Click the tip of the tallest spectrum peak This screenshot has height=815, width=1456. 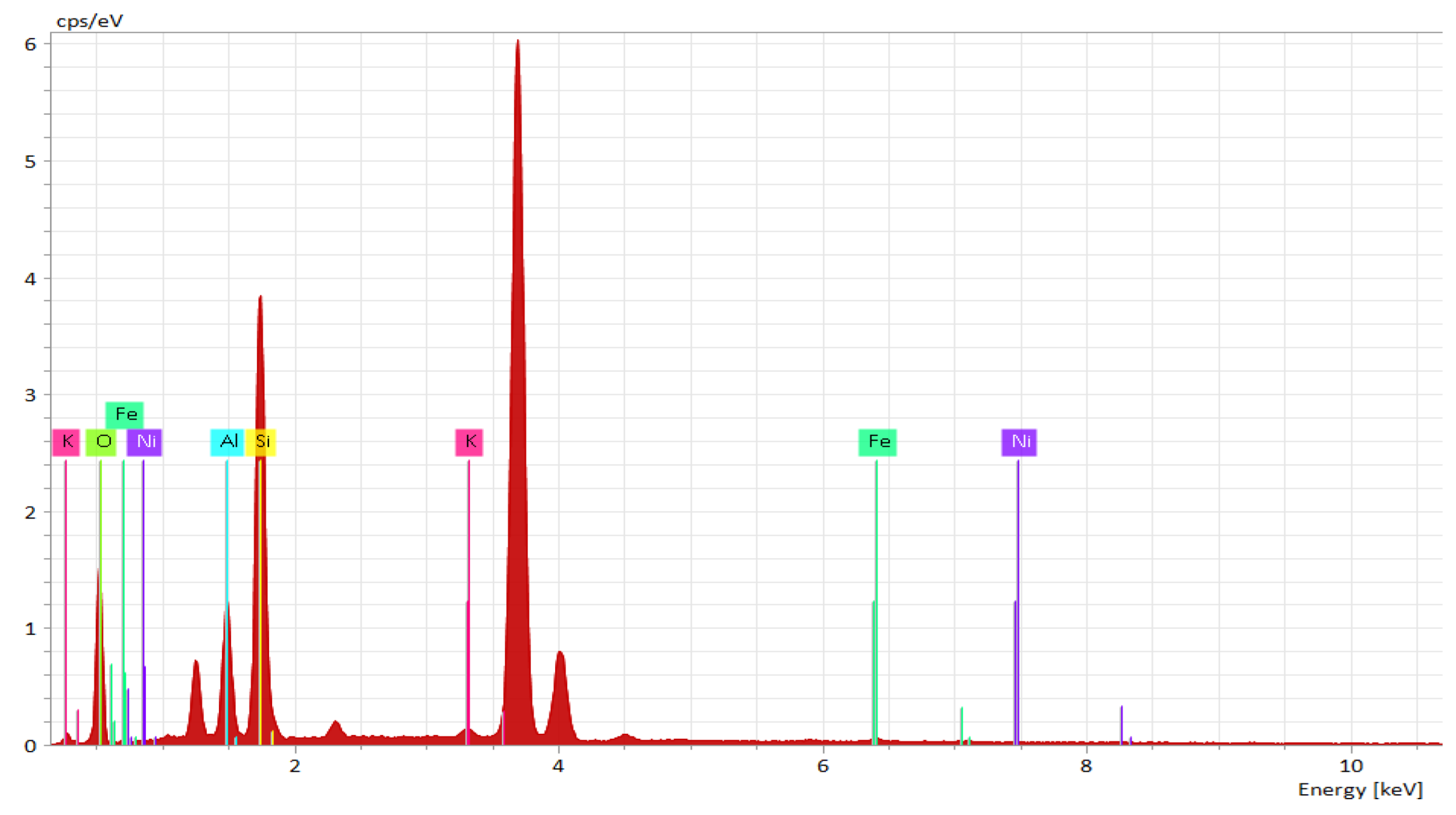(518, 43)
